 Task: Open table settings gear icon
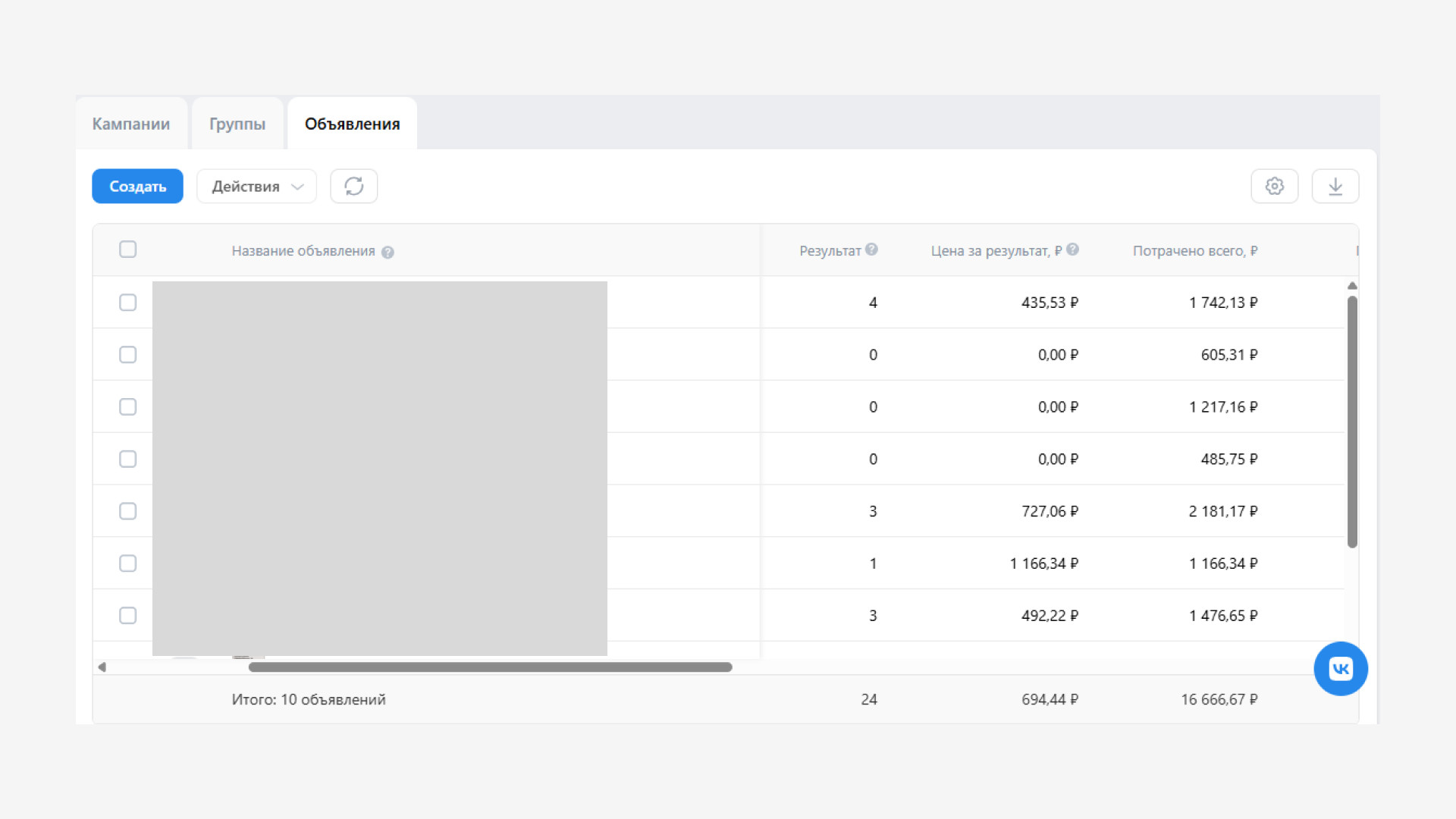(x=1274, y=186)
